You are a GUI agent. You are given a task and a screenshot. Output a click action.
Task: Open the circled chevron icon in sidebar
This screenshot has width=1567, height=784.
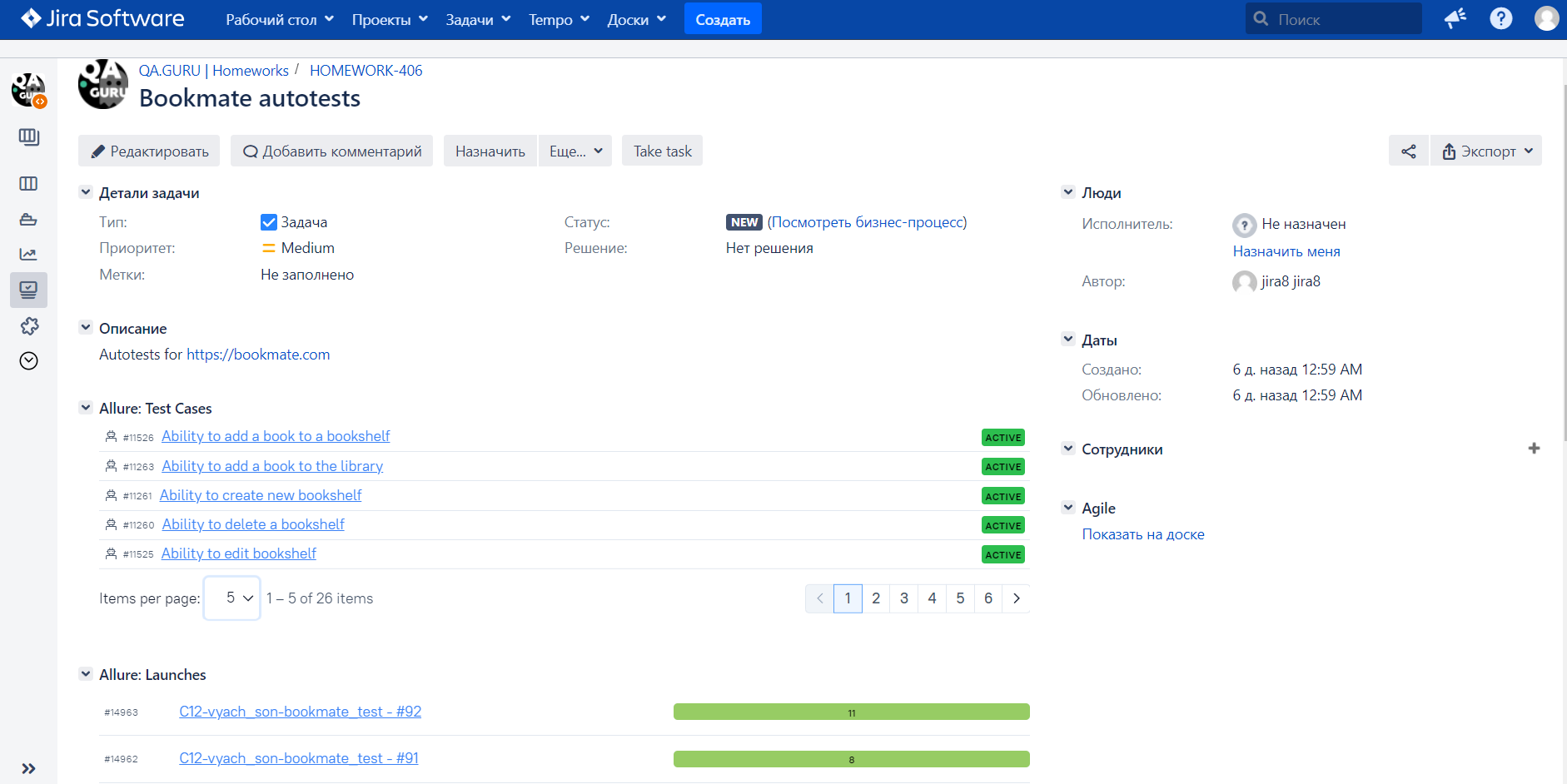tap(29, 360)
